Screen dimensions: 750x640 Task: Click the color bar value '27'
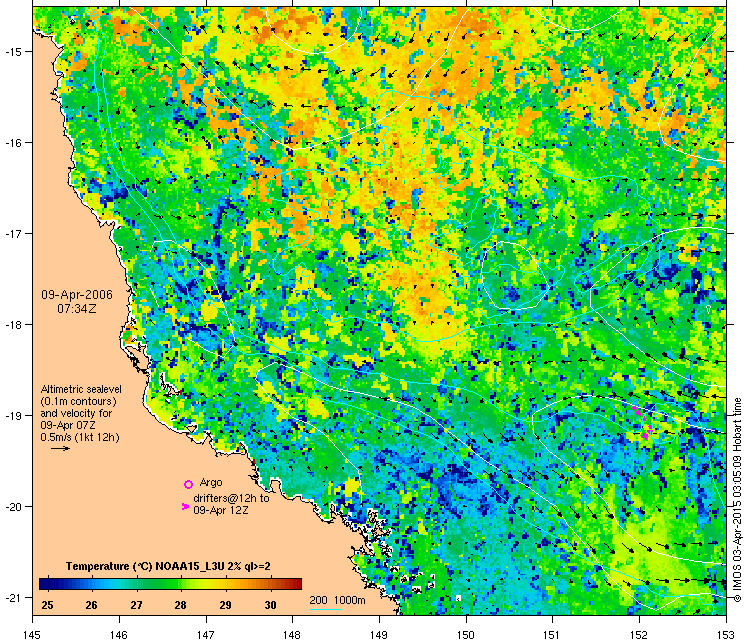click(136, 605)
